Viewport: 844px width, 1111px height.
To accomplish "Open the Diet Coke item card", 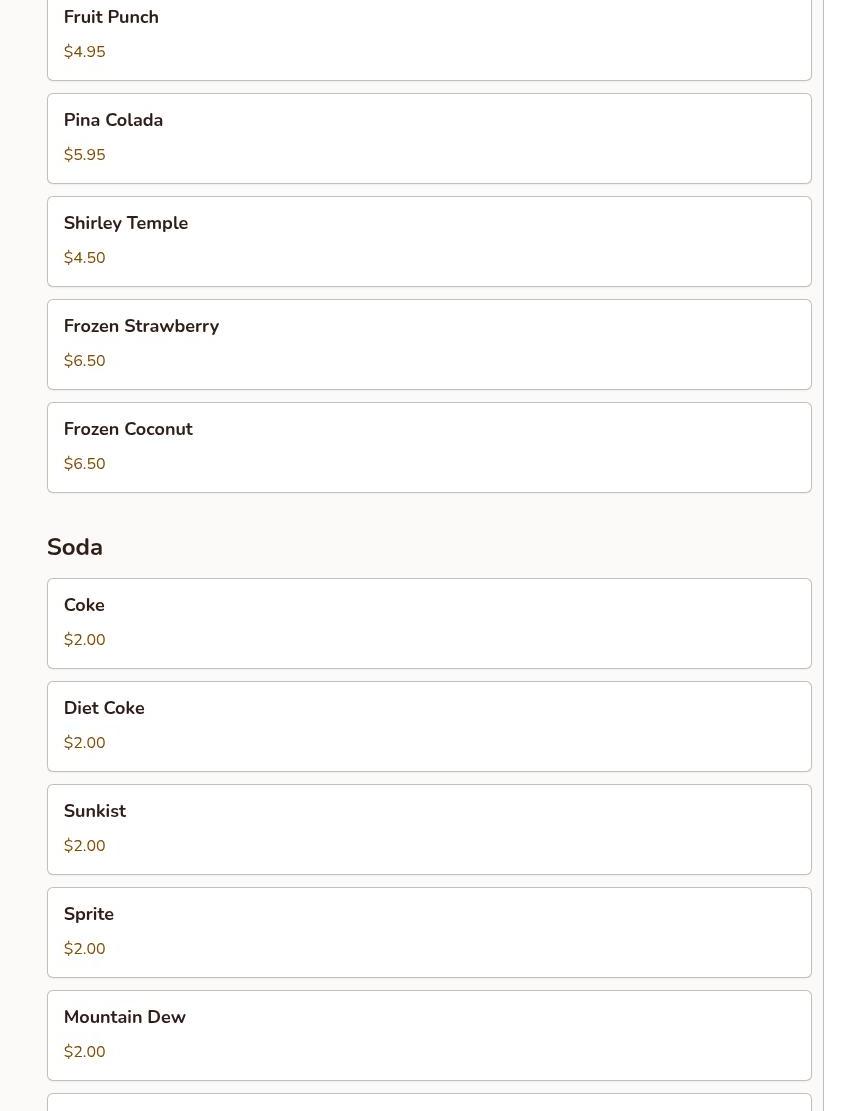I will click(429, 726).
